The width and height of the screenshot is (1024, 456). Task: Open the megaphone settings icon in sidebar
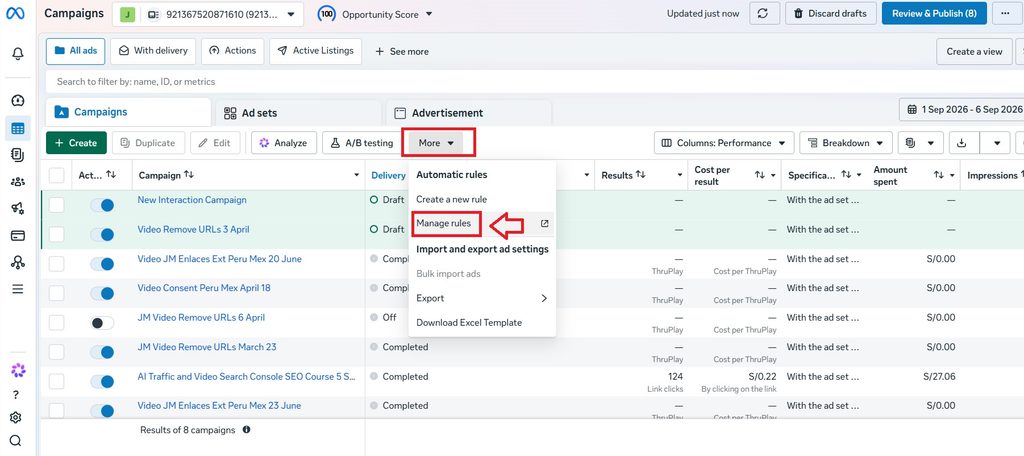(x=18, y=208)
